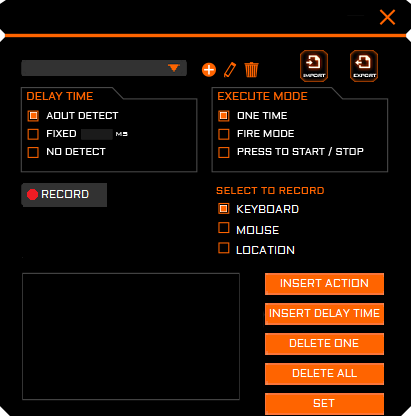Click the Set button
The height and width of the screenshot is (417, 411).
pos(324,404)
